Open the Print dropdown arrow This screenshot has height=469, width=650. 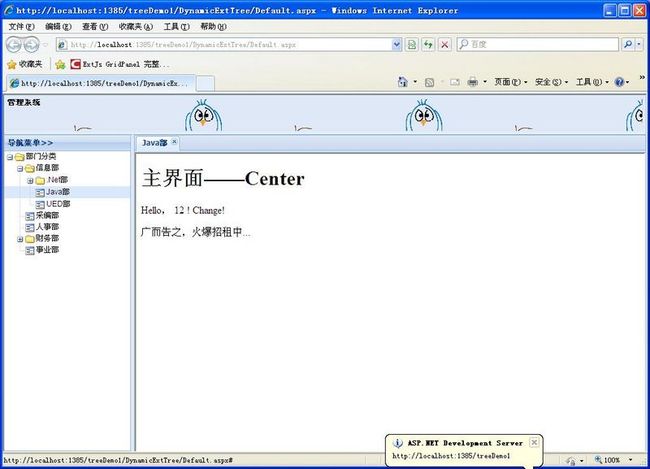point(485,82)
